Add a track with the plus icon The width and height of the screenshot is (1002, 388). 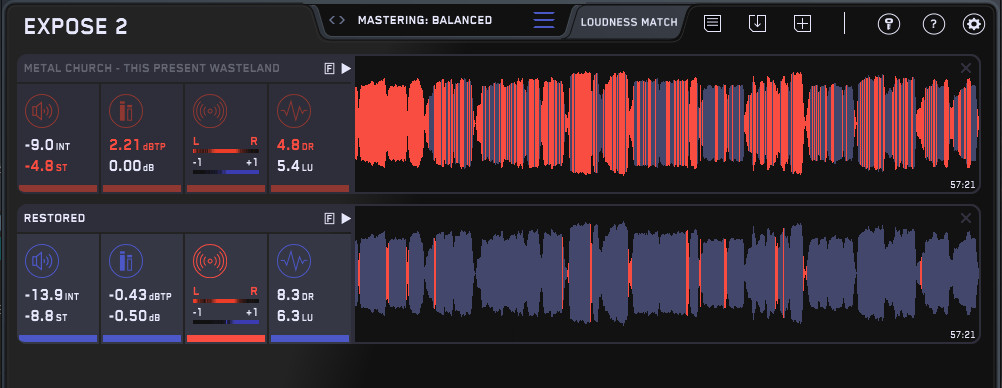[802, 24]
